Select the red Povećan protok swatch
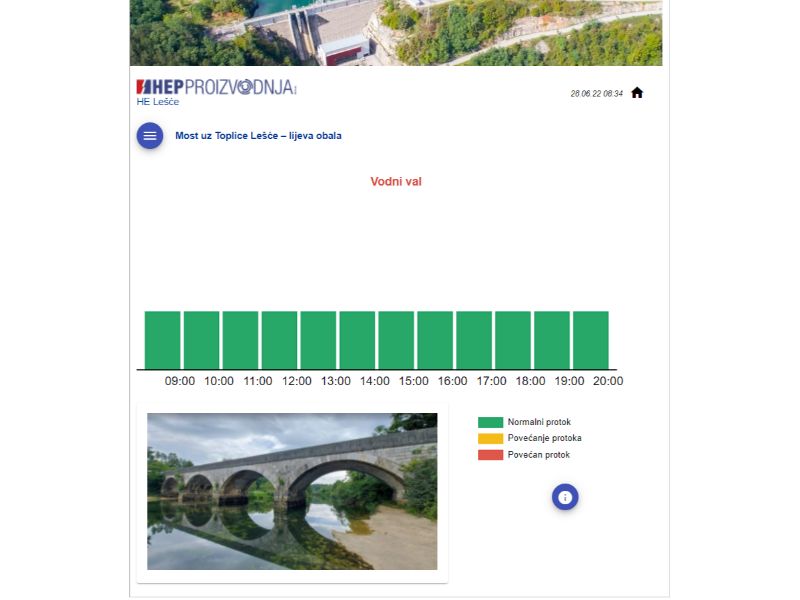 click(x=490, y=455)
